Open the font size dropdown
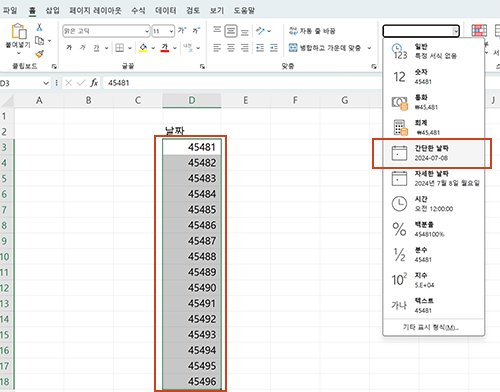This screenshot has height=392, width=500. pos(171,31)
